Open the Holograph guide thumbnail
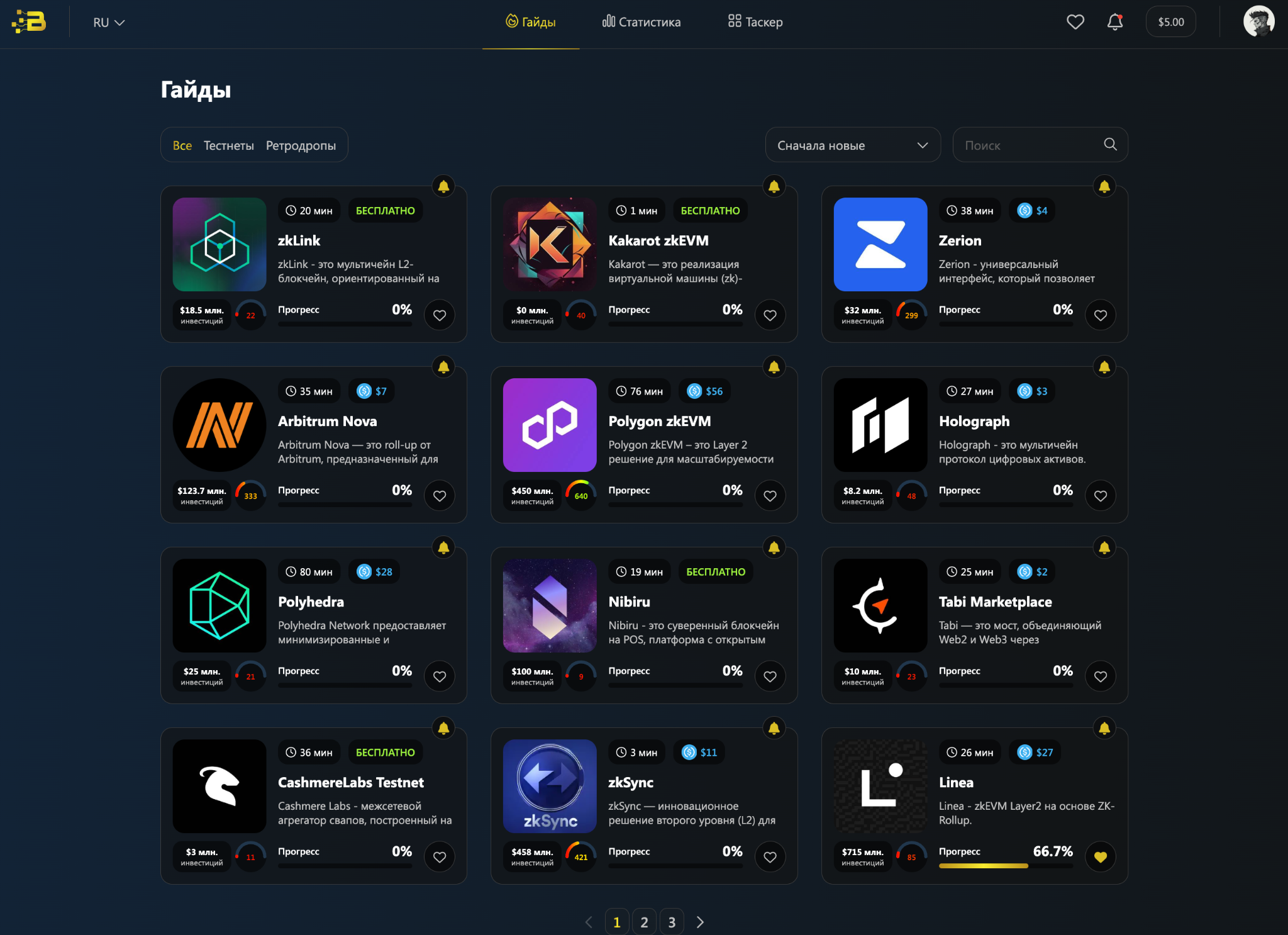This screenshot has height=935, width=1288. pyautogui.click(x=880, y=425)
